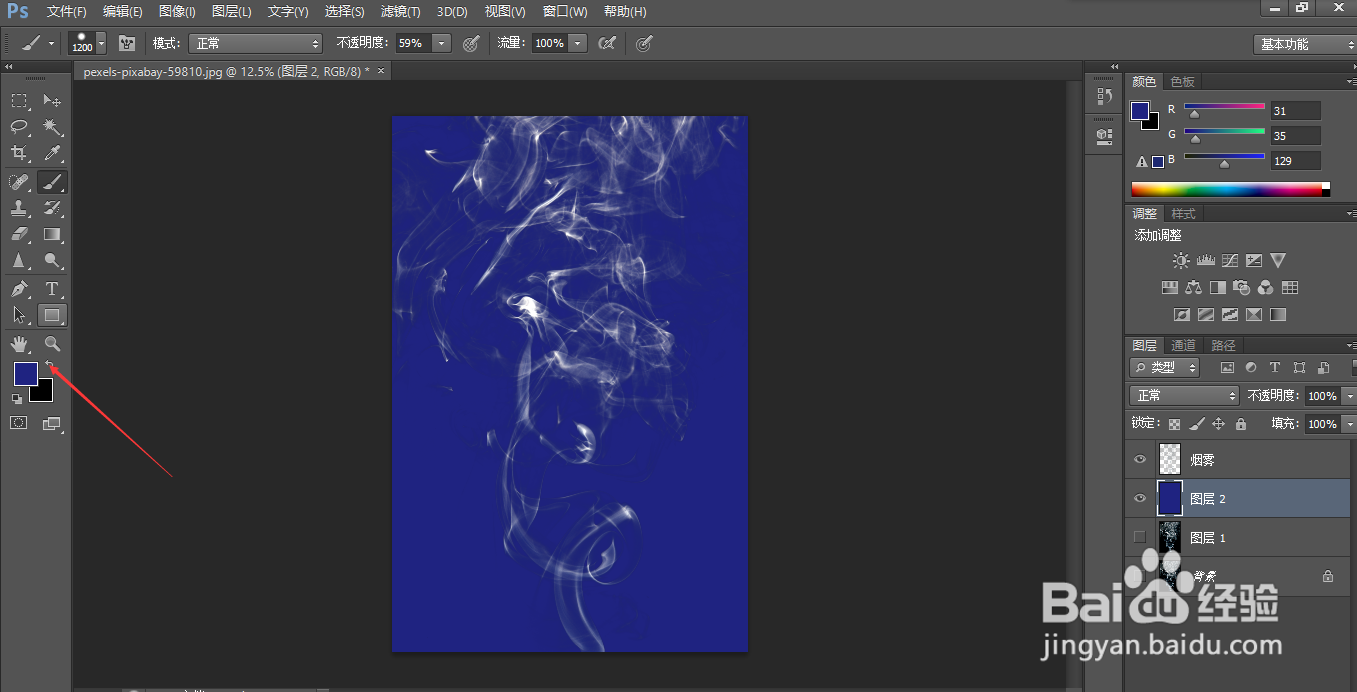Viewport: 1357px width, 692px height.
Task: Select the Pen tool
Action: (19, 289)
